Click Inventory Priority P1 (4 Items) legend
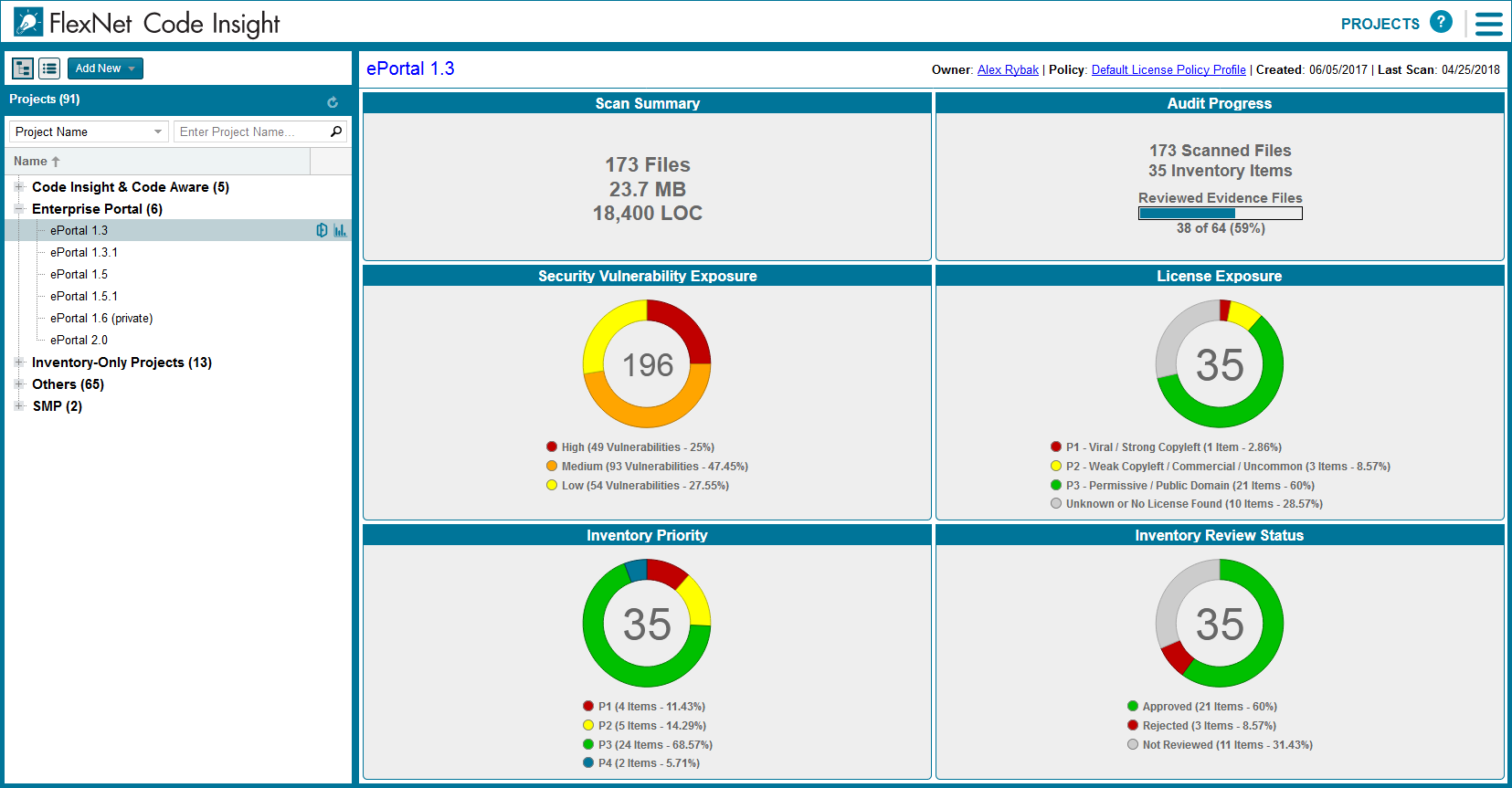This screenshot has width=1512, height=788. click(x=644, y=707)
